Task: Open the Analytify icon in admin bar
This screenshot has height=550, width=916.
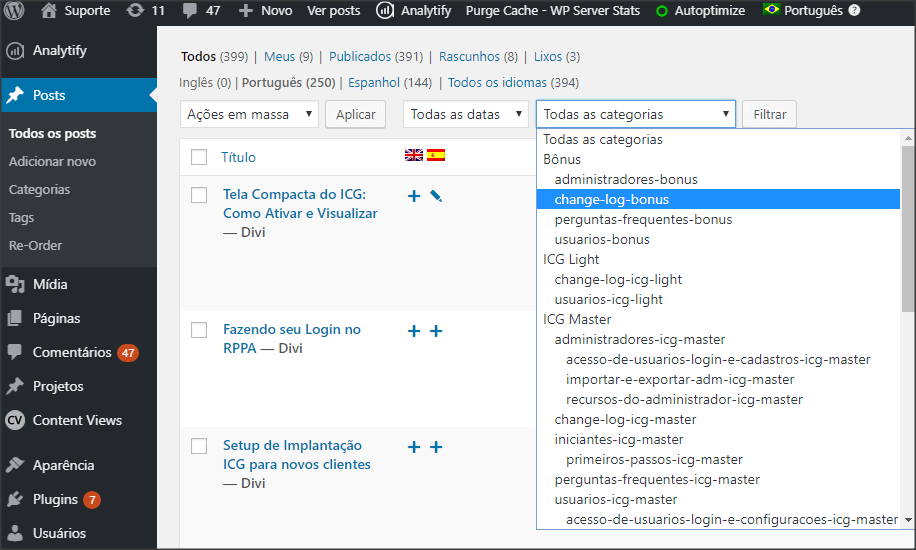Action: [384, 11]
